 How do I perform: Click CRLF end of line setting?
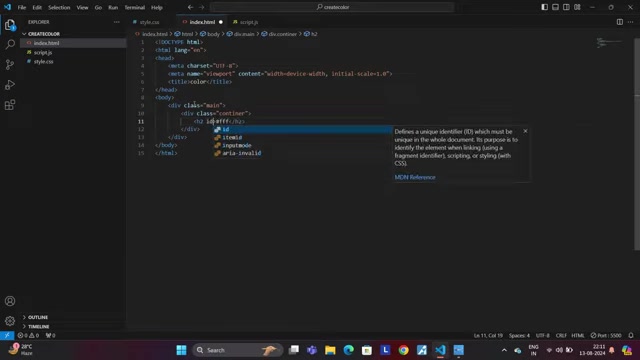click(561, 335)
